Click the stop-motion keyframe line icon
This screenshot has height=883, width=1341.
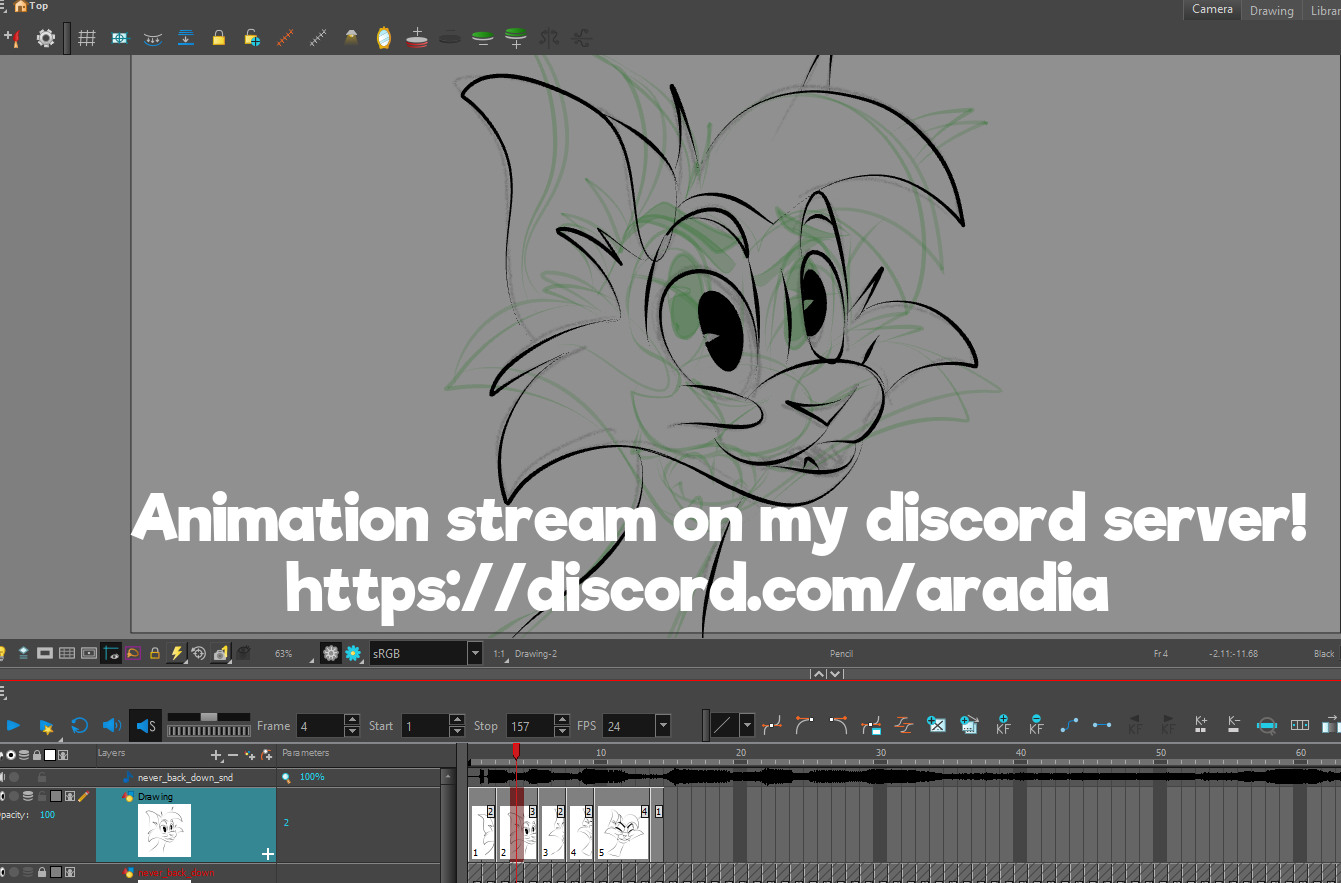[1102, 725]
